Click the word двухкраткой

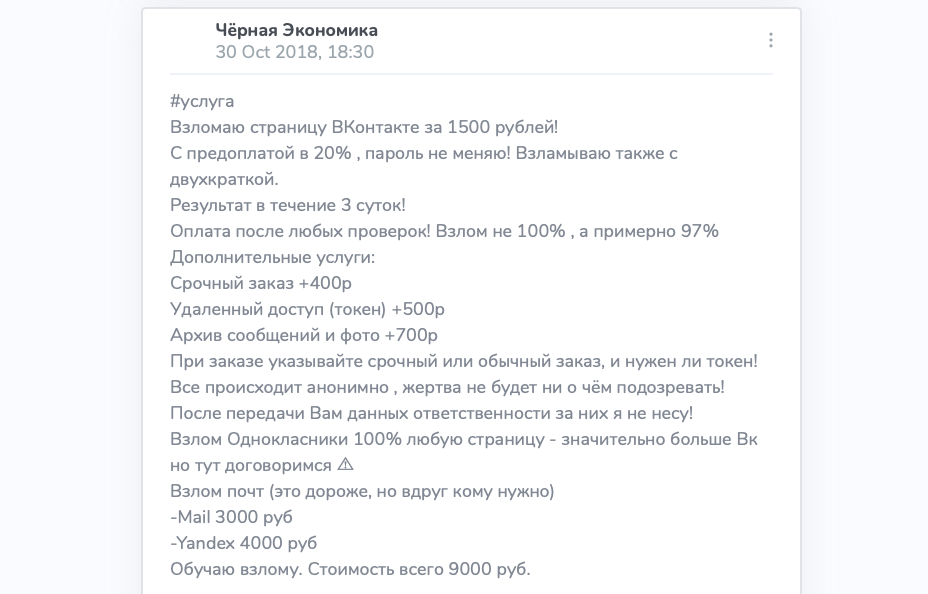(x=224, y=179)
